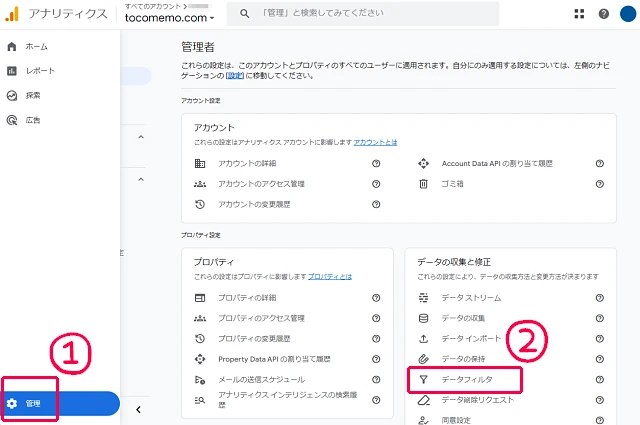Show help for プロパティの詳細
640x425 pixels.
click(376, 298)
